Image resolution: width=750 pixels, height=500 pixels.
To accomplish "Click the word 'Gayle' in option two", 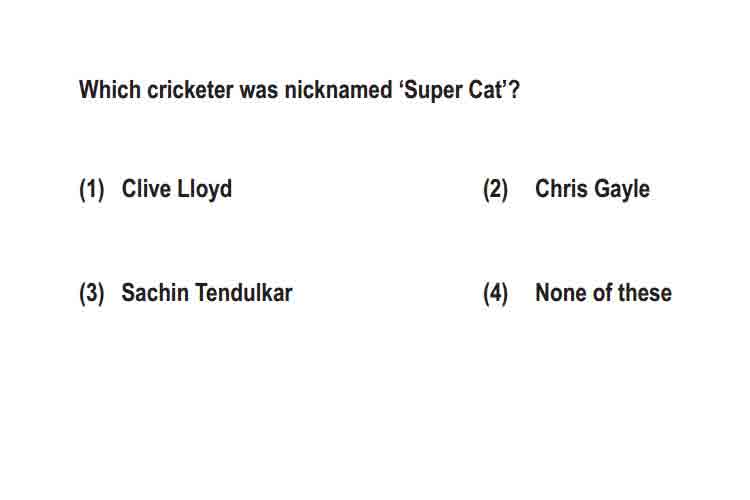I will 622,189.
